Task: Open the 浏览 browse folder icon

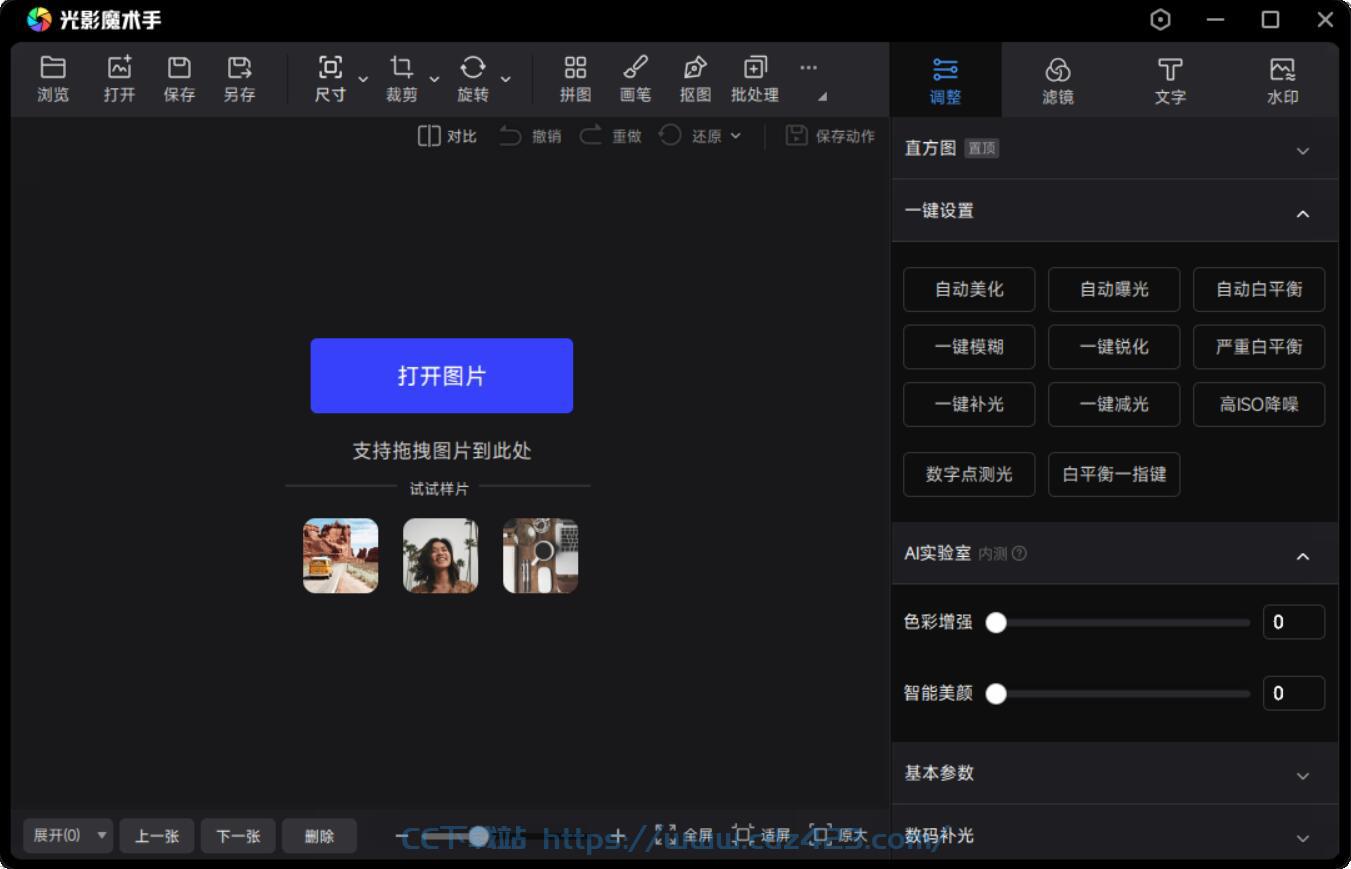Action: click(53, 67)
